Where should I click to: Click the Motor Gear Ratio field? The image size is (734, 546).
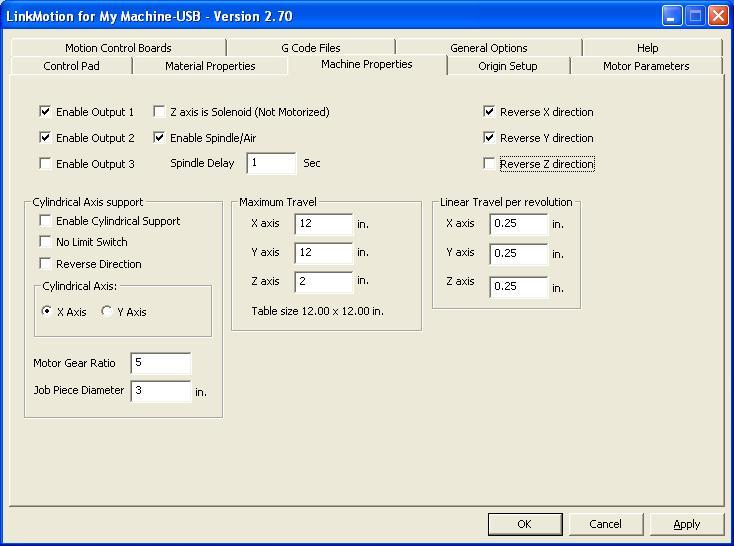[x=159, y=363]
